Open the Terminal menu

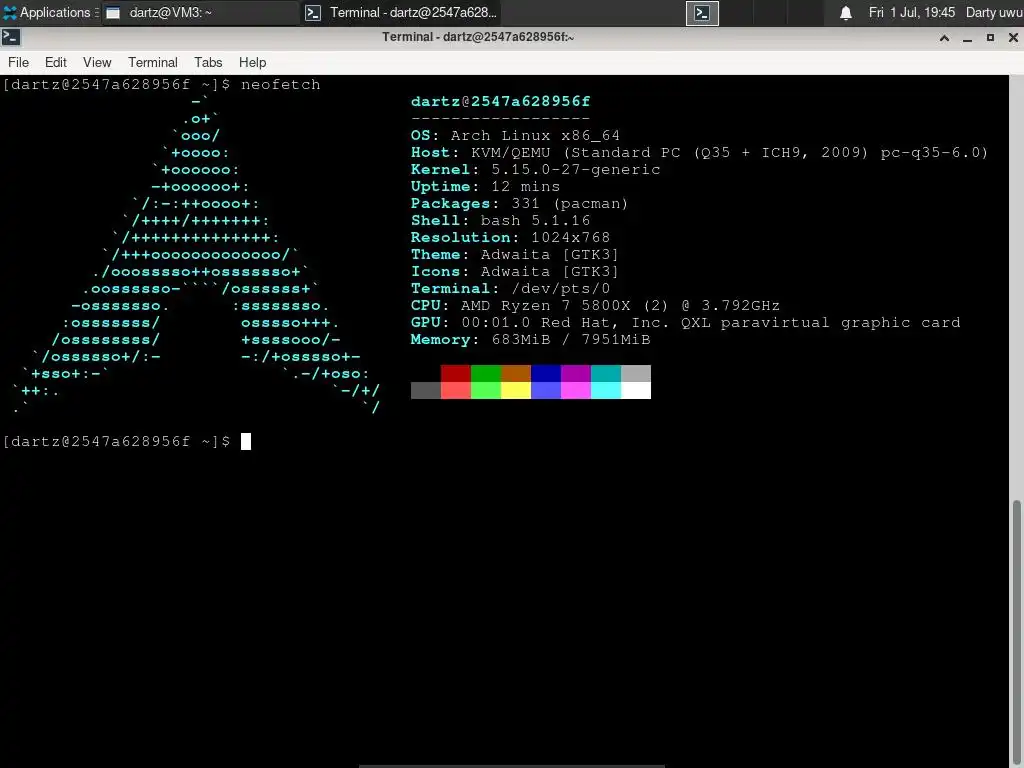[153, 62]
